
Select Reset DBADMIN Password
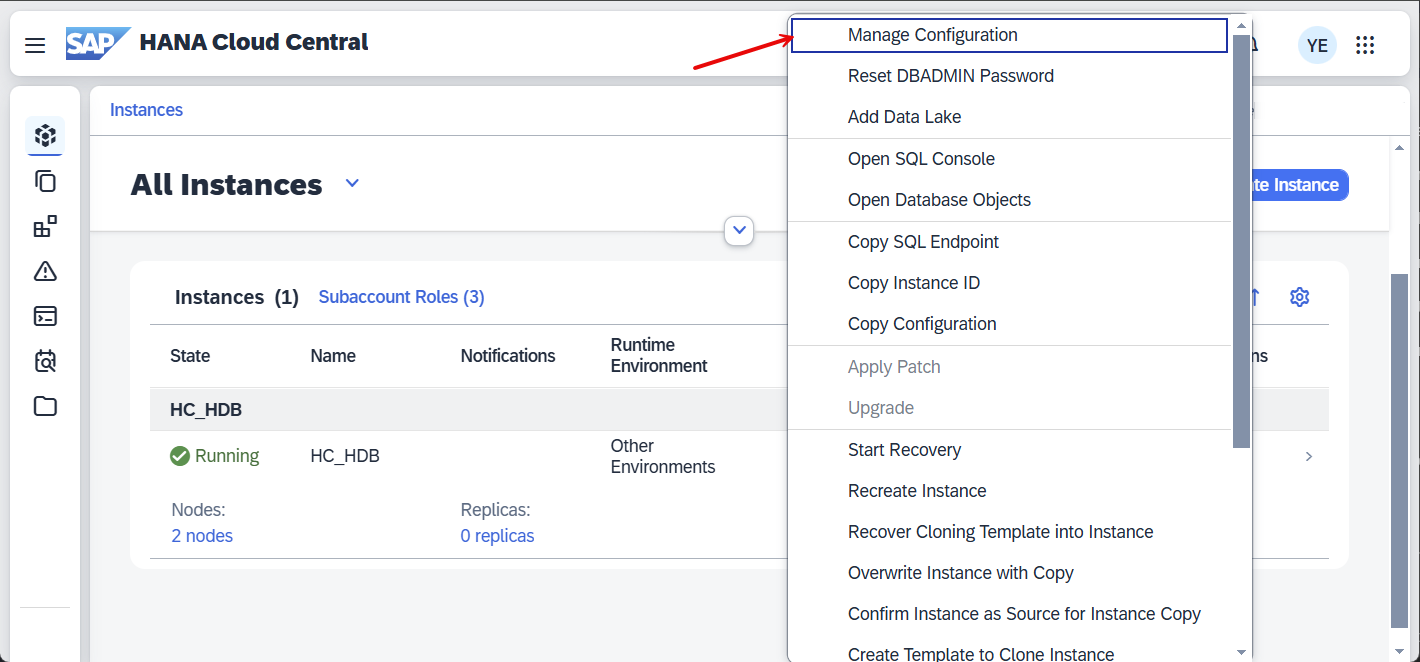pos(1009,76)
